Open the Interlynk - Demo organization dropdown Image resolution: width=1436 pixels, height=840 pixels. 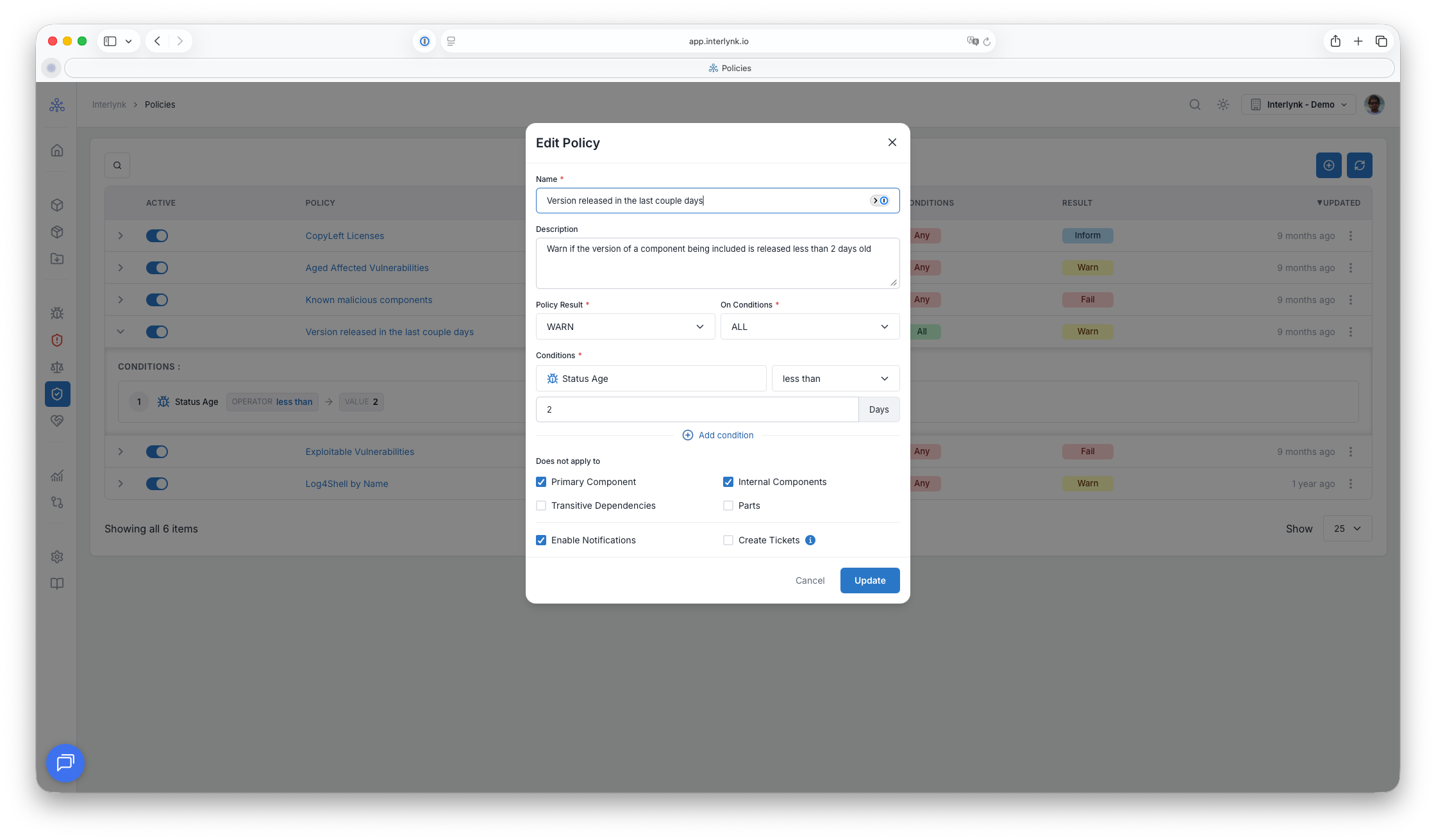coord(1299,104)
